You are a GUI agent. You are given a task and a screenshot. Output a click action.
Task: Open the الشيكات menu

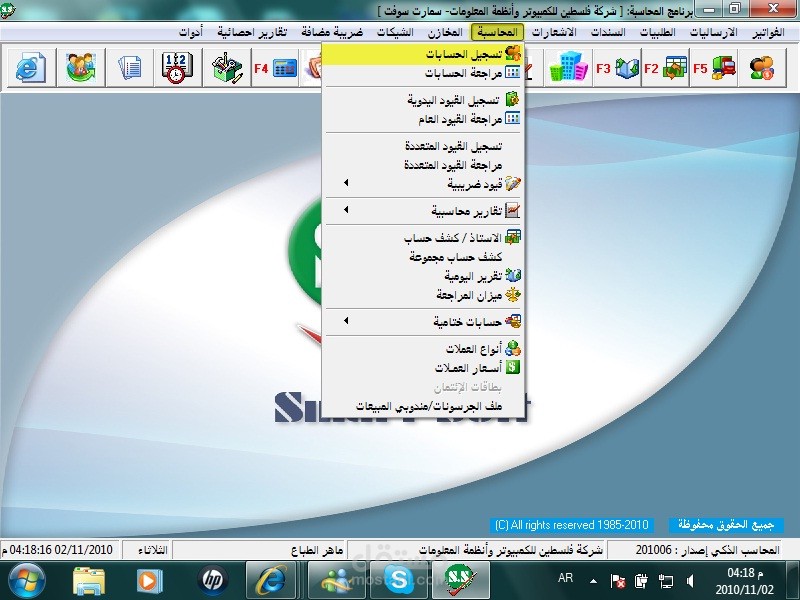tap(395, 32)
